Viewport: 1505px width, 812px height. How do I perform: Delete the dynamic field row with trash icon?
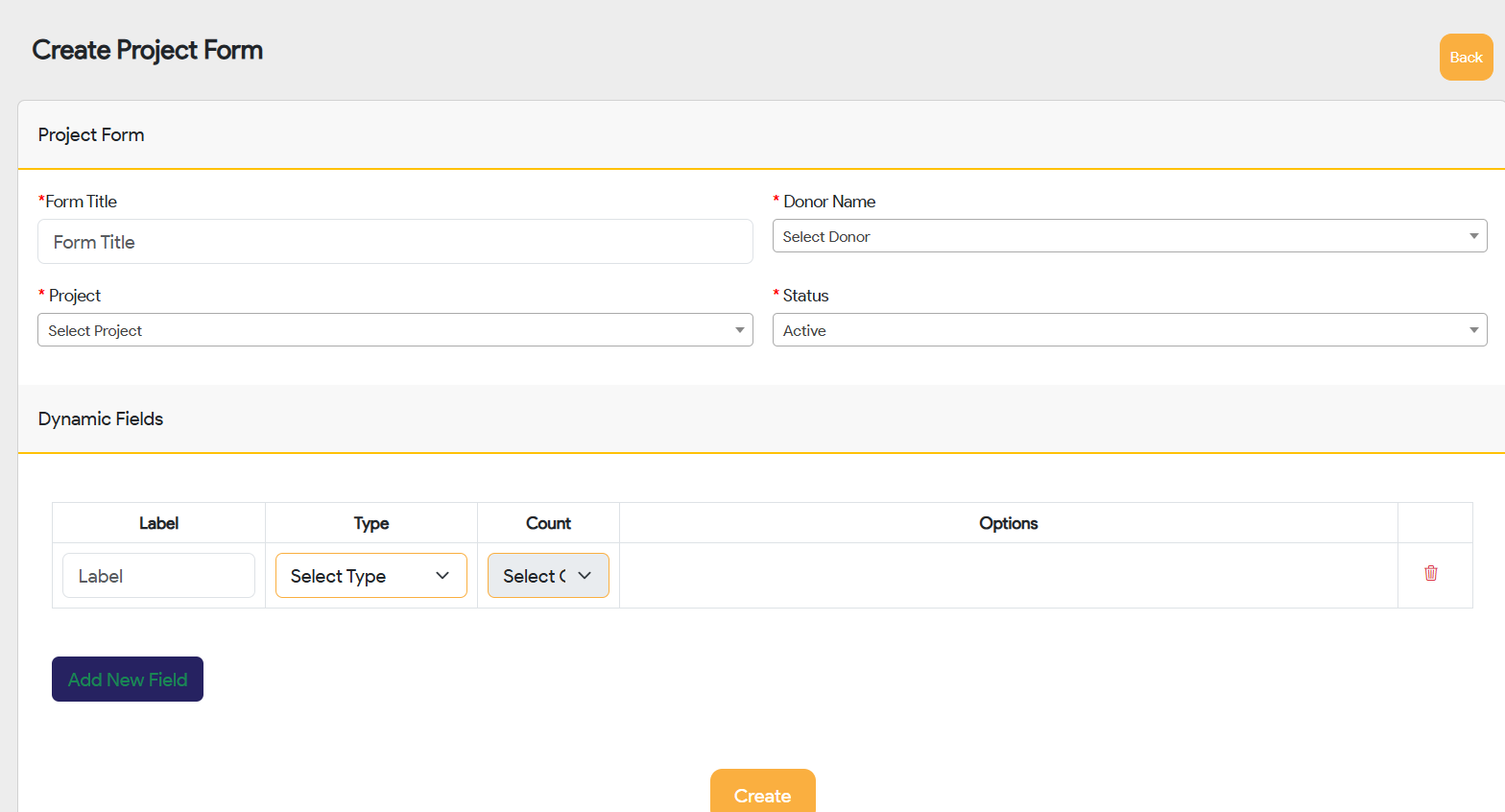(1430, 573)
